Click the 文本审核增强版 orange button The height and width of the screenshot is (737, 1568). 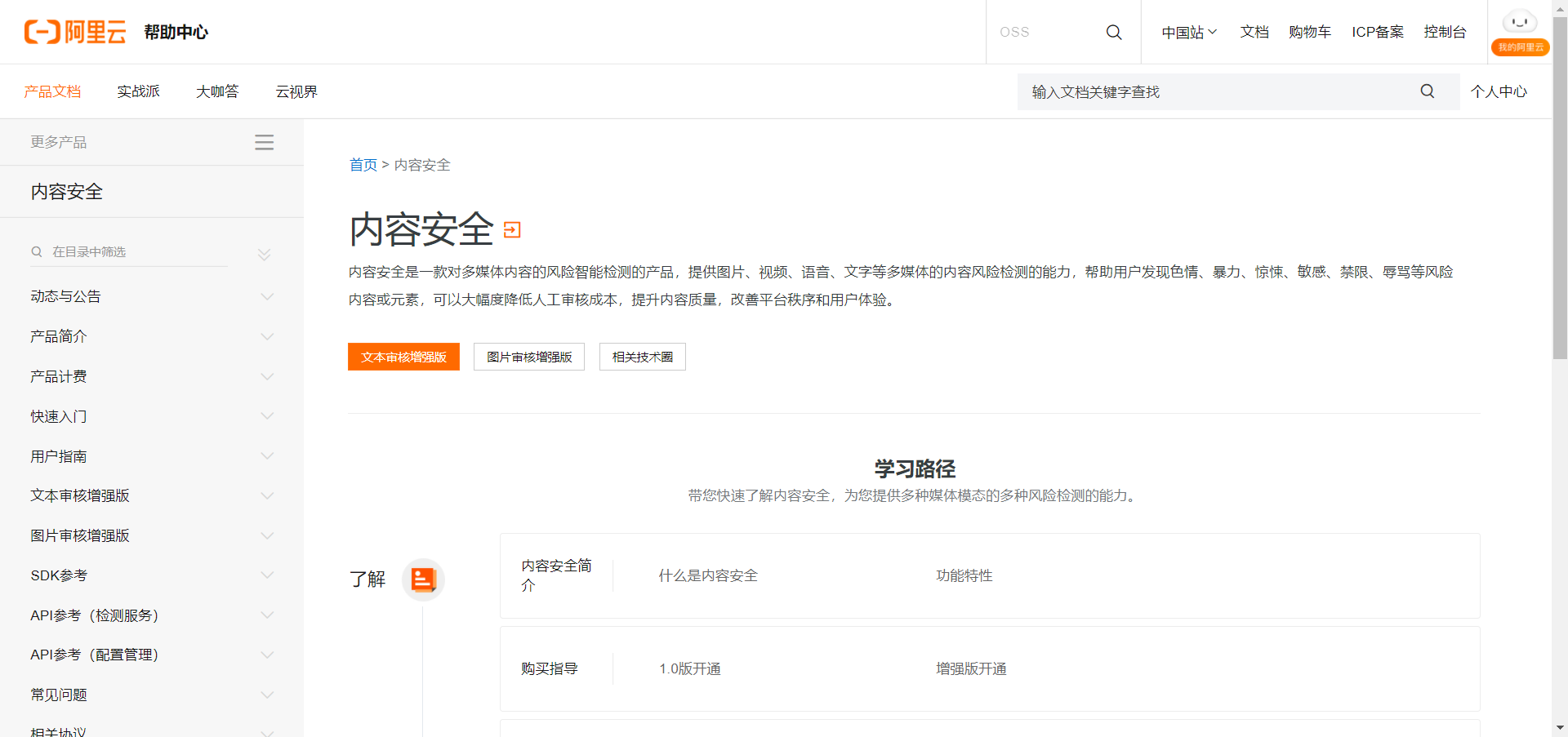point(403,357)
